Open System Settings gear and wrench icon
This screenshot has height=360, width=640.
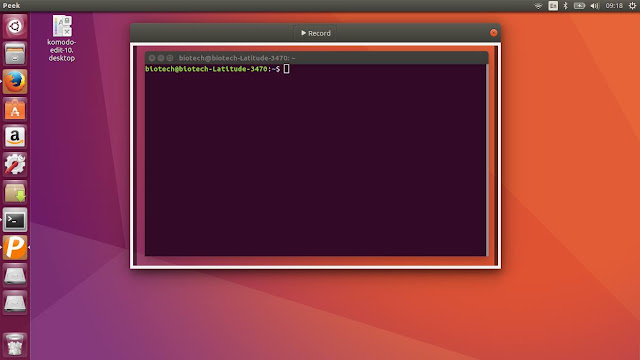[15, 165]
